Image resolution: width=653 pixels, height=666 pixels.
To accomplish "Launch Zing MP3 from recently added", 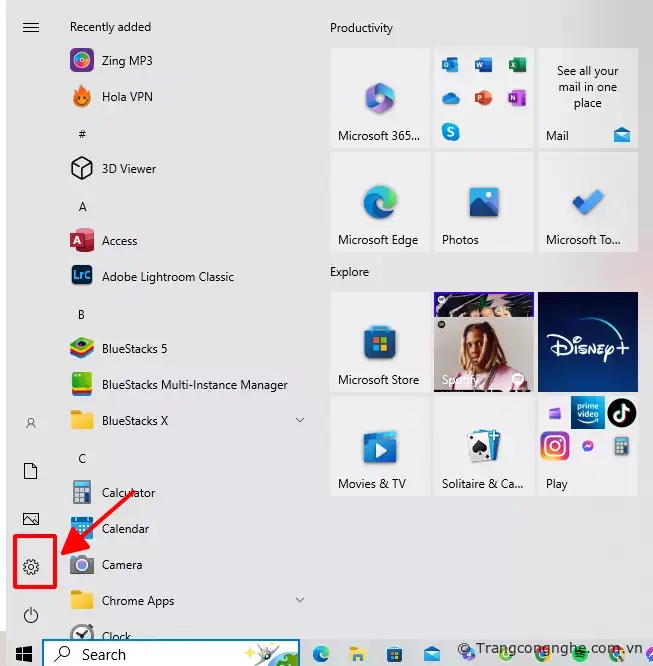I will click(x=127, y=61).
